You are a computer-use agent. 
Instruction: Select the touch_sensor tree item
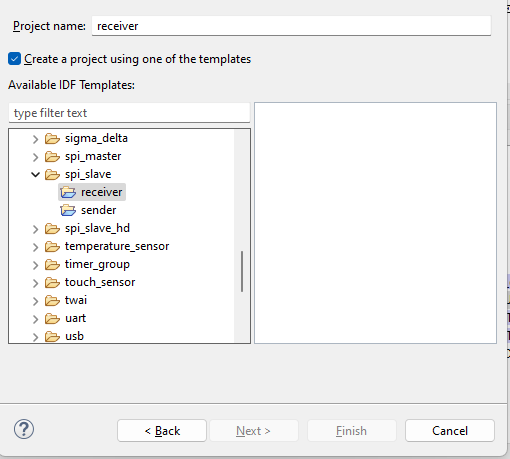tap(100, 282)
